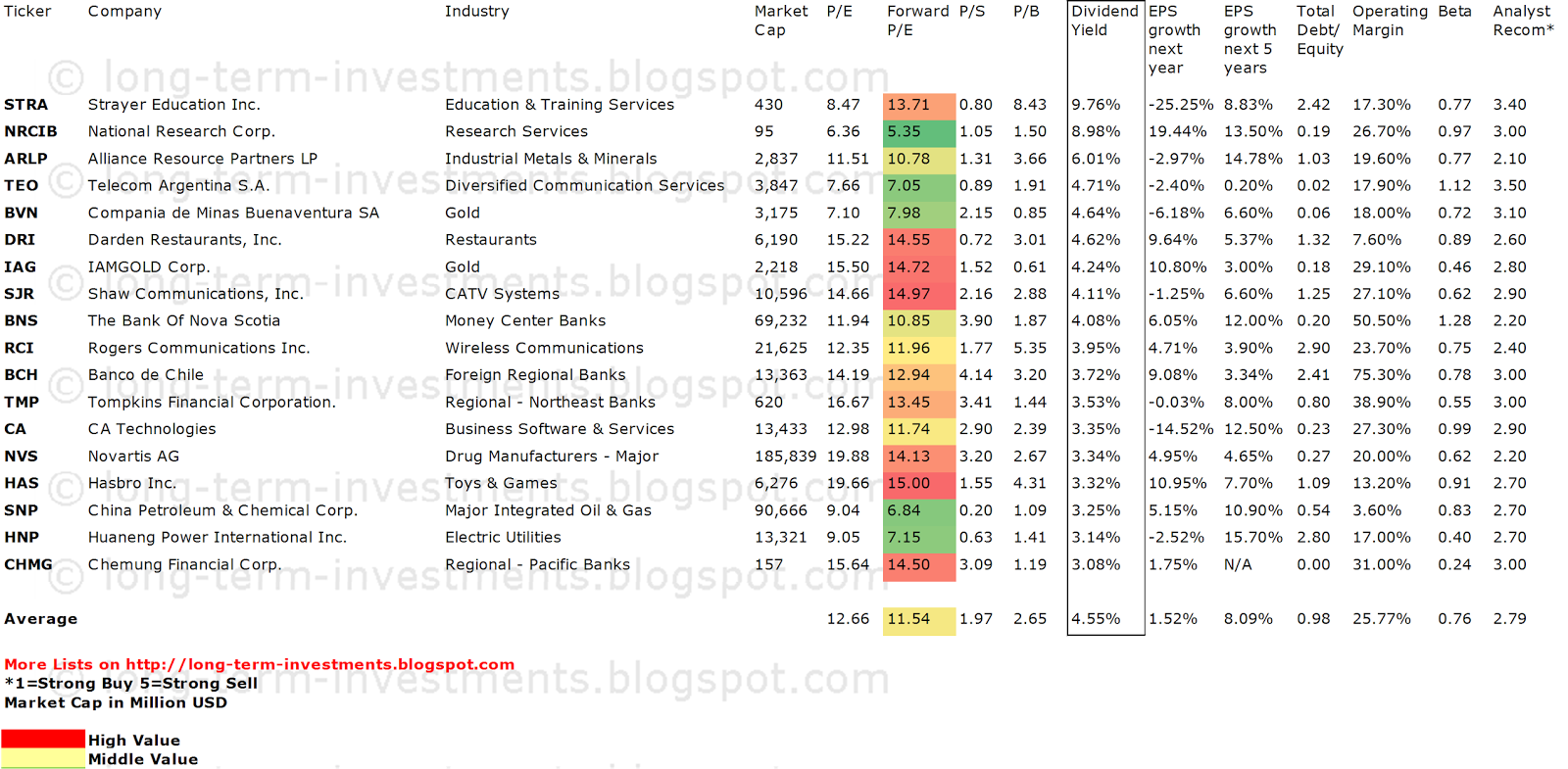Click dividend yield 9.76% for STRA
The height and width of the screenshot is (769, 1568).
click(x=1095, y=105)
